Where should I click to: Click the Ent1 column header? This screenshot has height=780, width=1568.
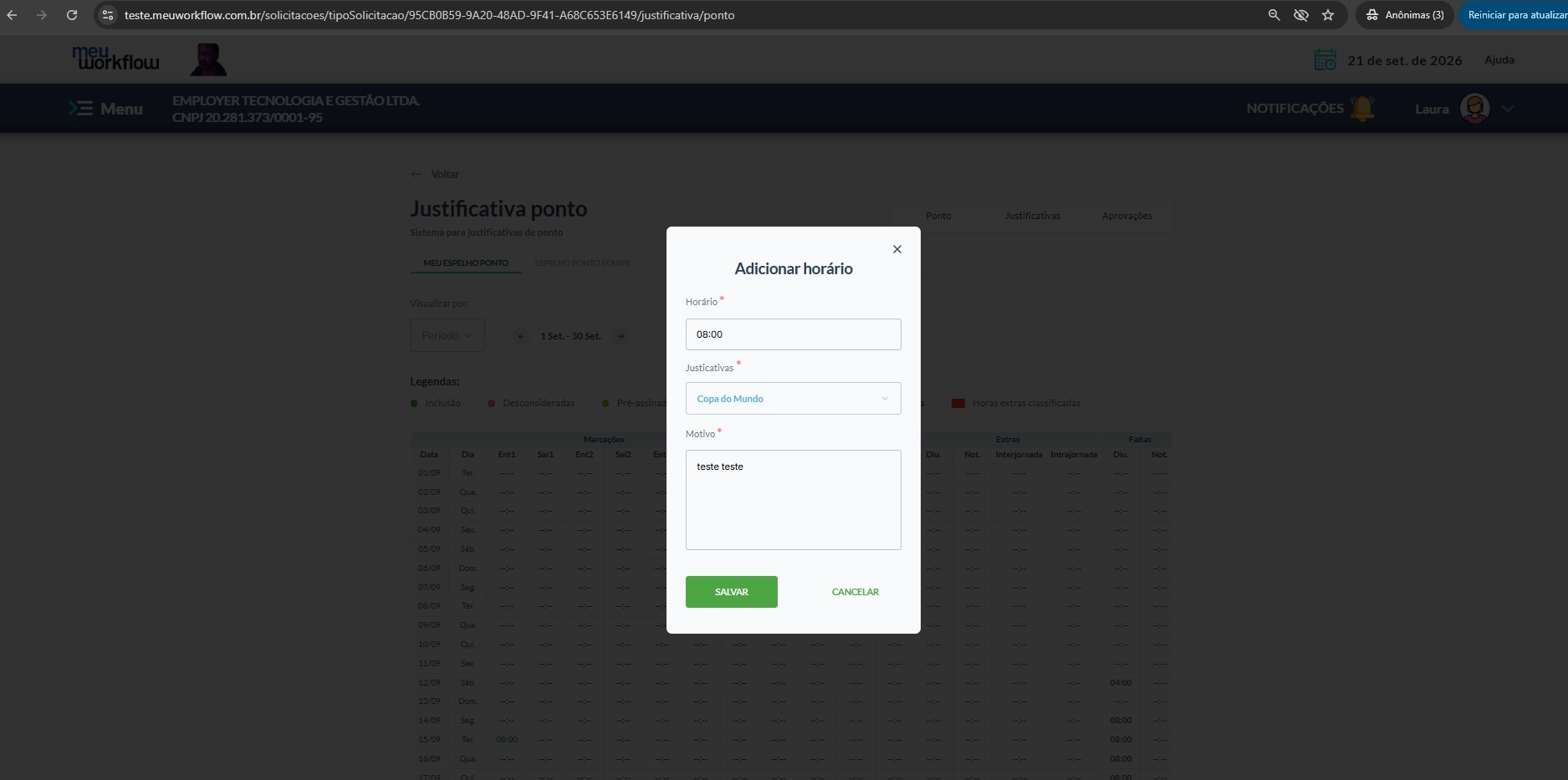507,455
